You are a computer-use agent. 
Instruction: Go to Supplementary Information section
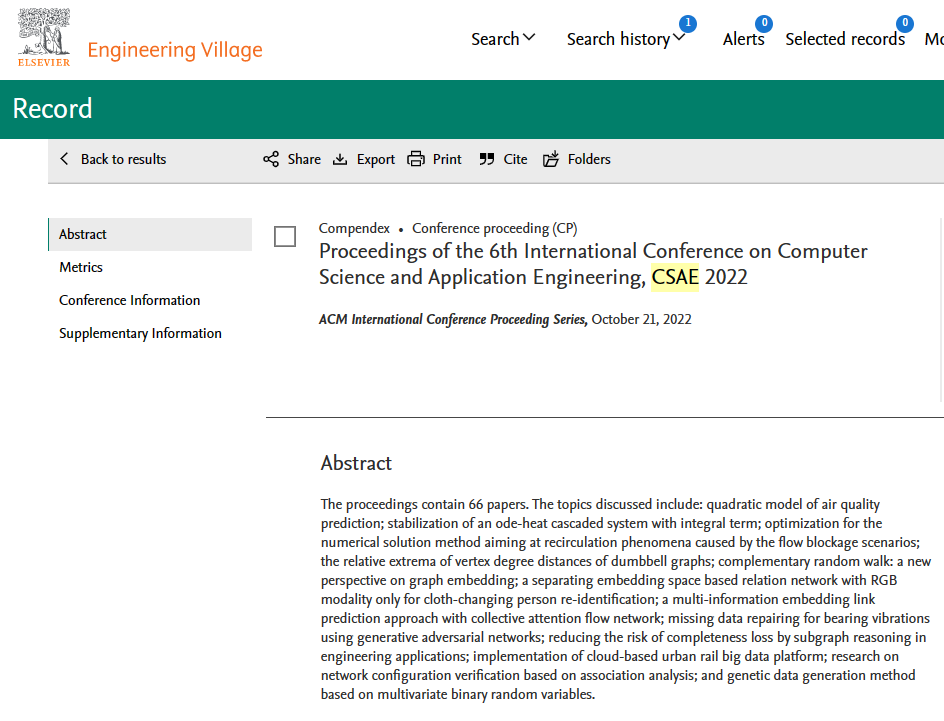click(x=140, y=333)
